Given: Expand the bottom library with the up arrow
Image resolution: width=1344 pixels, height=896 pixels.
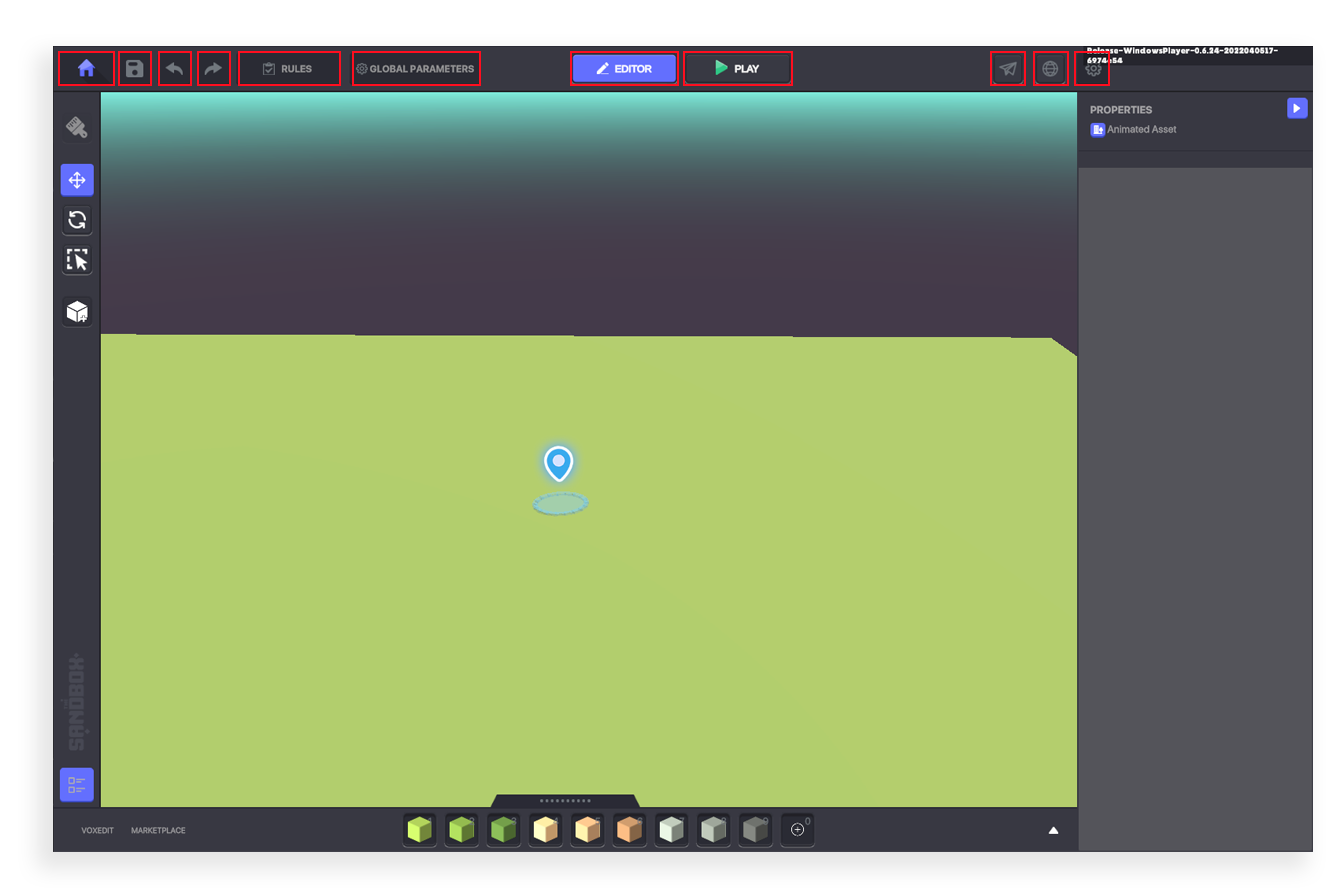Looking at the screenshot, I should point(1053,830).
